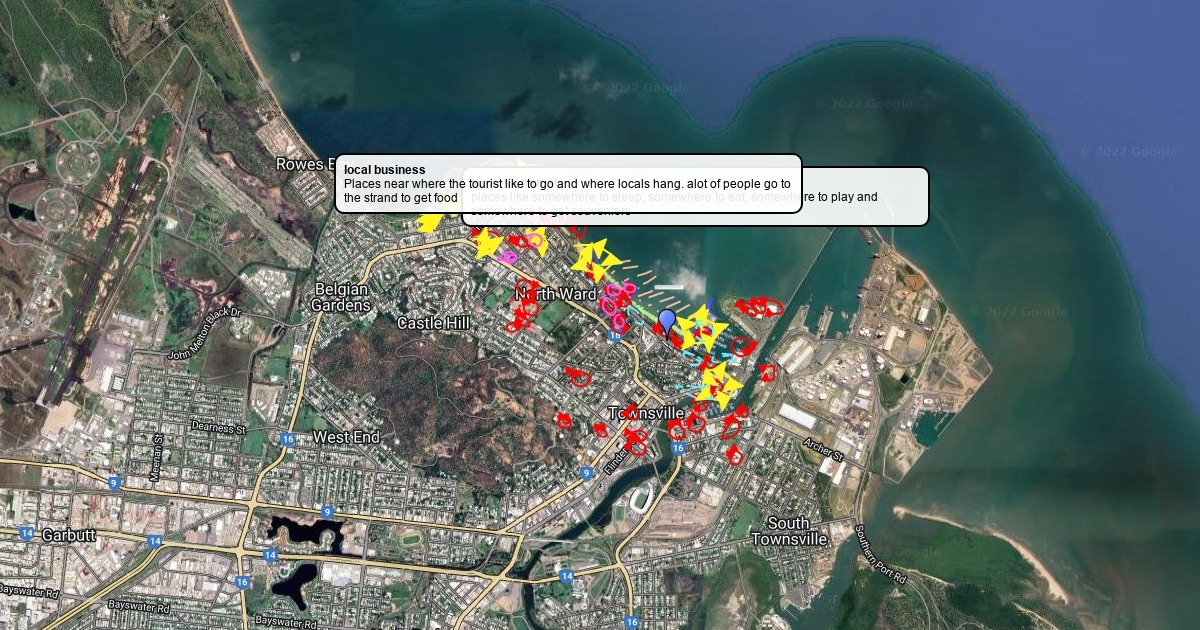Select the 'local business' info popup title

[385, 170]
